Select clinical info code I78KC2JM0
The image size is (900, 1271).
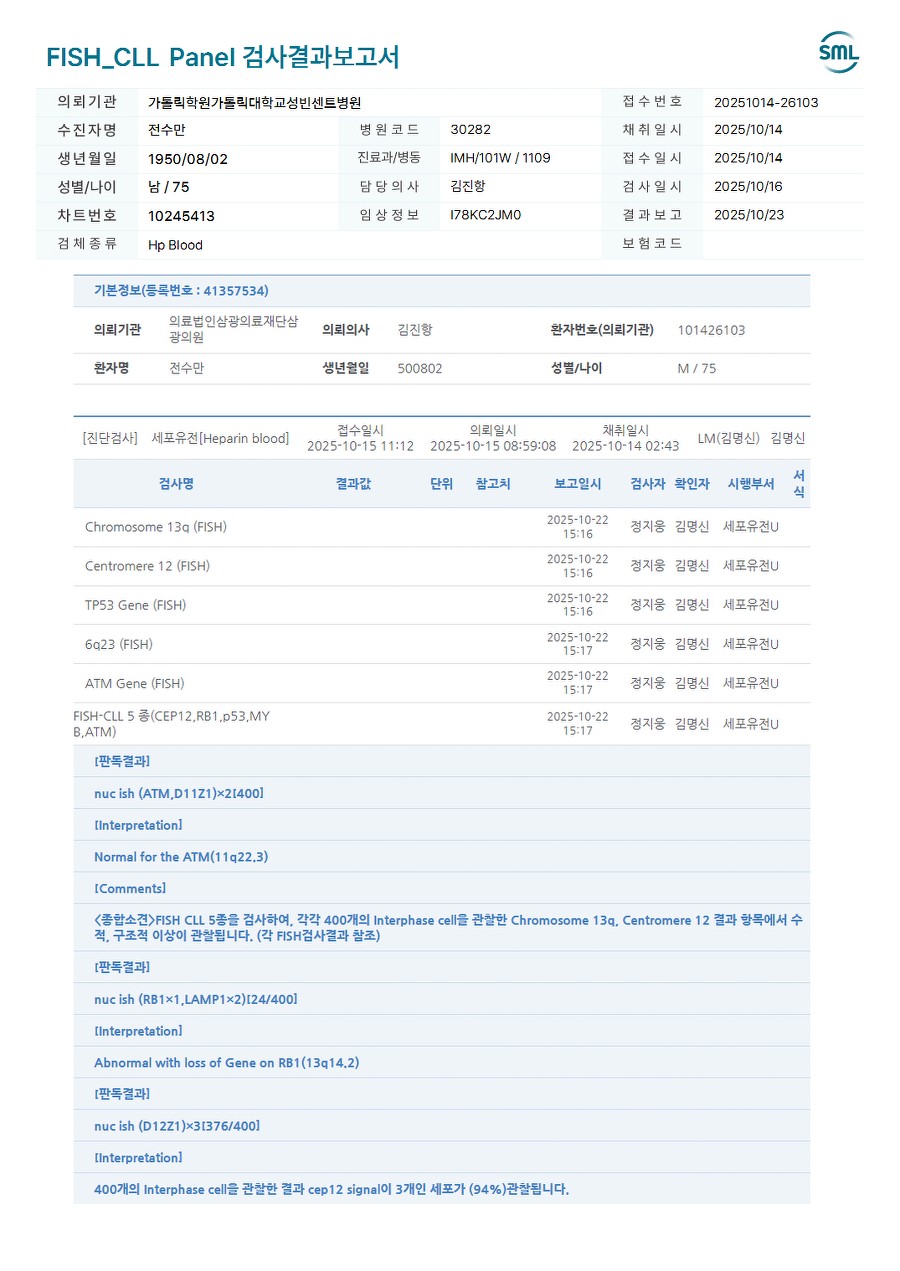tap(486, 215)
